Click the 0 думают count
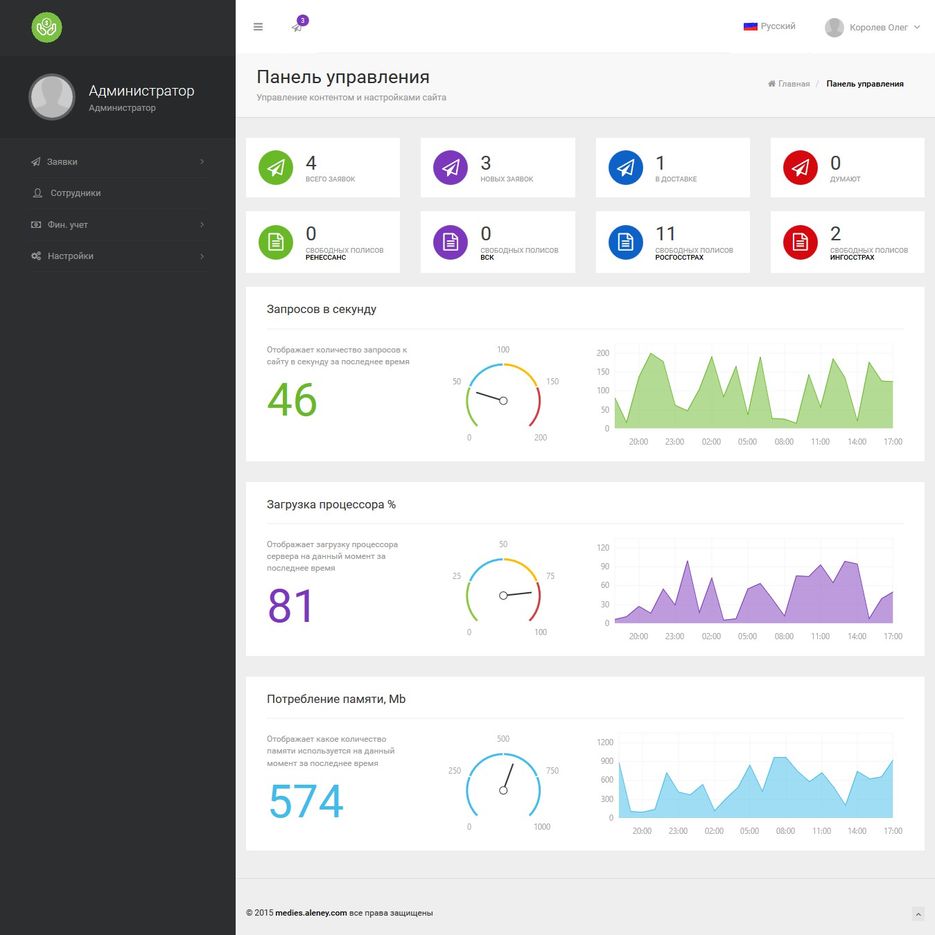Viewport: 935px width, 935px height. pos(835,163)
